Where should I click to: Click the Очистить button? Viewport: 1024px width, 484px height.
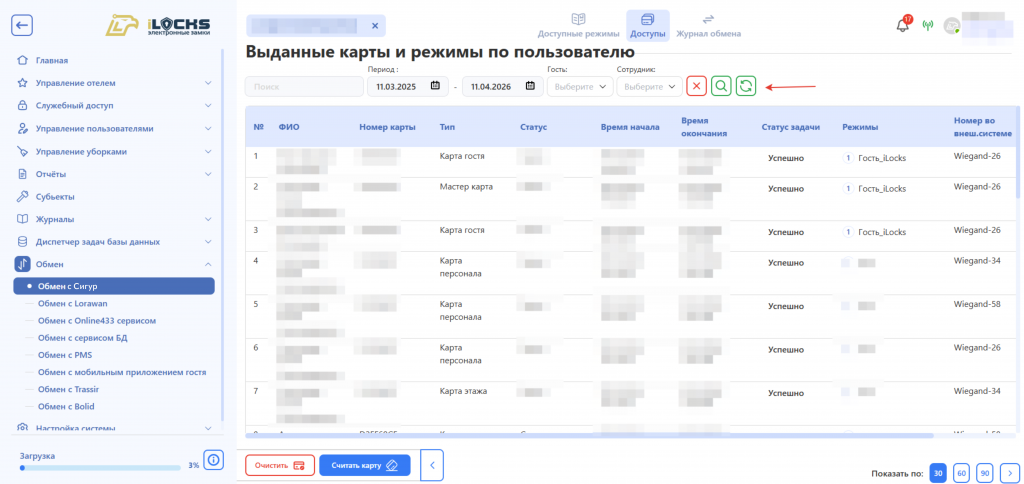(280, 466)
